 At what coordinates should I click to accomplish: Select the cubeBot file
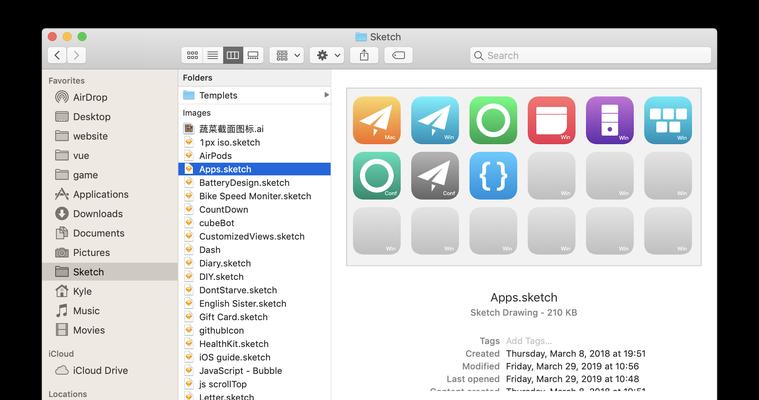(x=255, y=223)
